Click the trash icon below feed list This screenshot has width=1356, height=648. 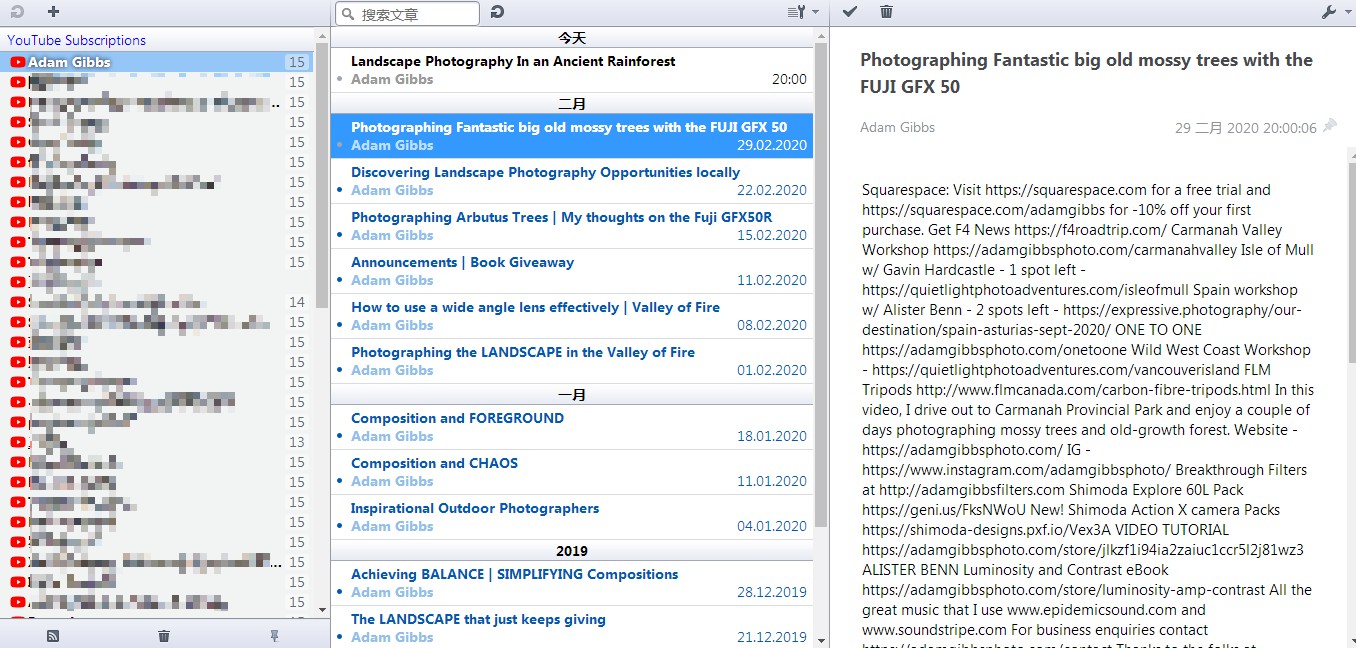tap(164, 635)
